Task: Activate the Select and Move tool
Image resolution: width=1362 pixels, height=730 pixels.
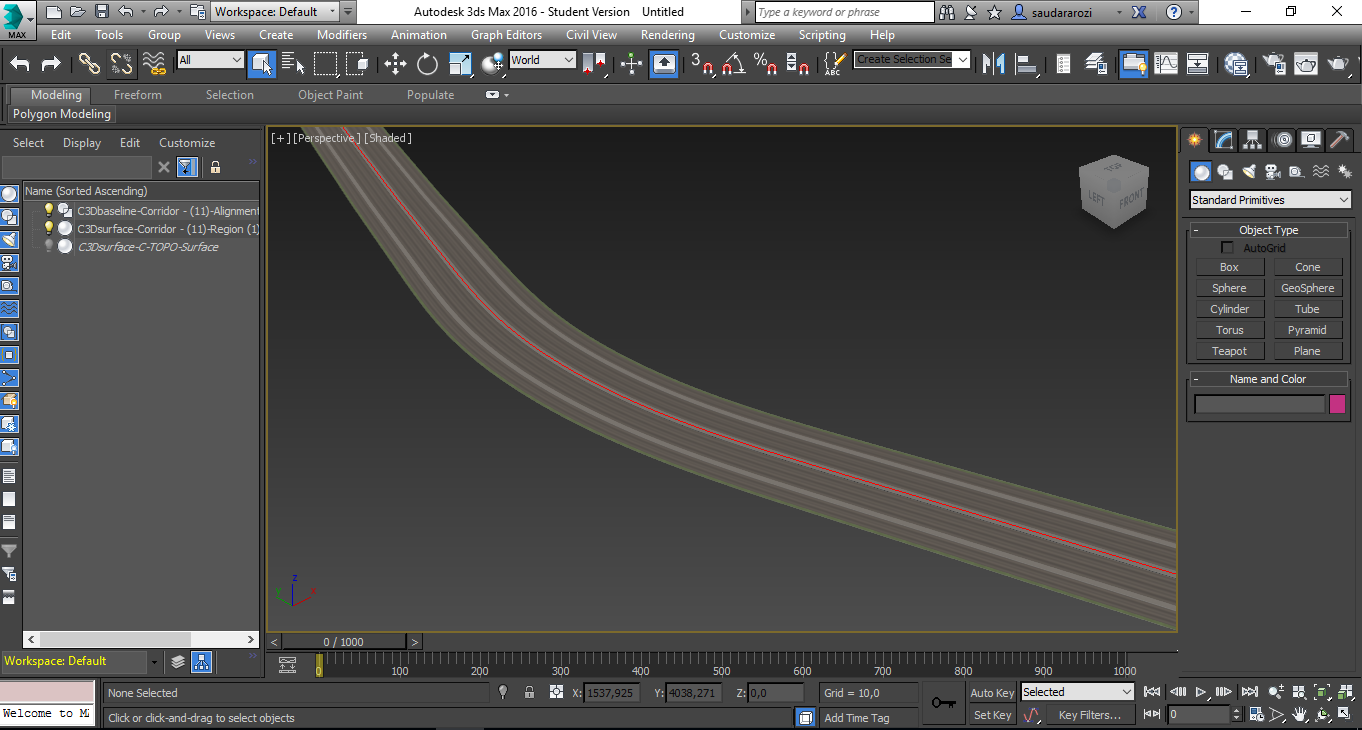Action: pos(394,63)
